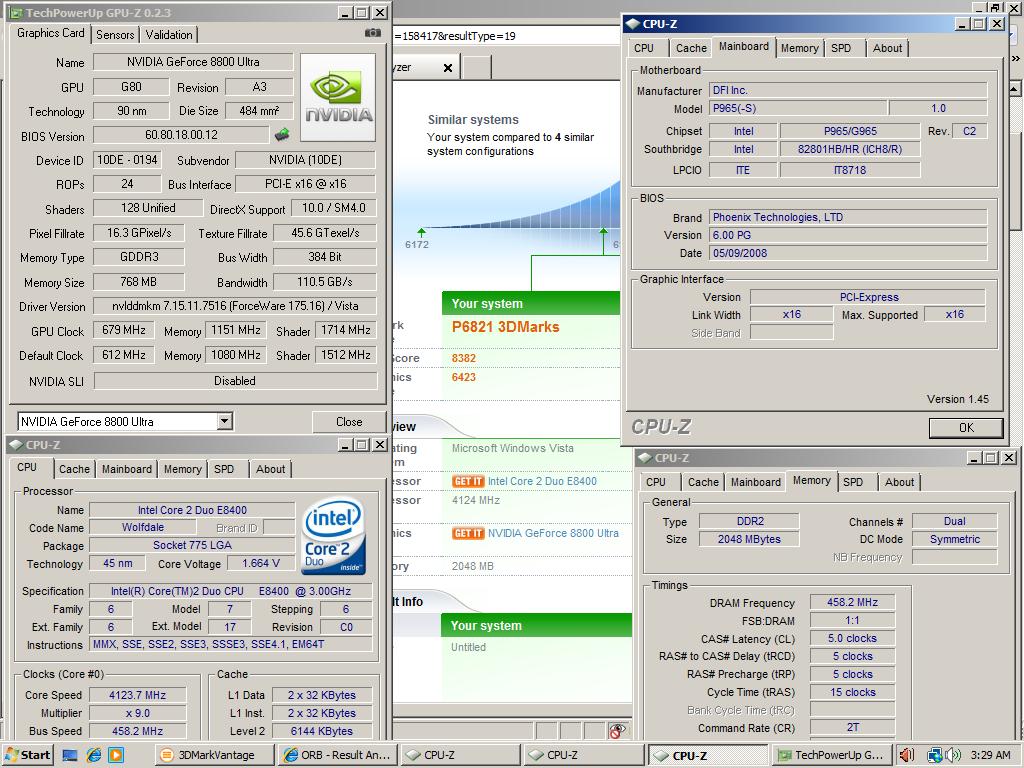The width and height of the screenshot is (1024, 768).
Task: Click the Manufacturer DFI Inc. field
Action: [x=848, y=90]
